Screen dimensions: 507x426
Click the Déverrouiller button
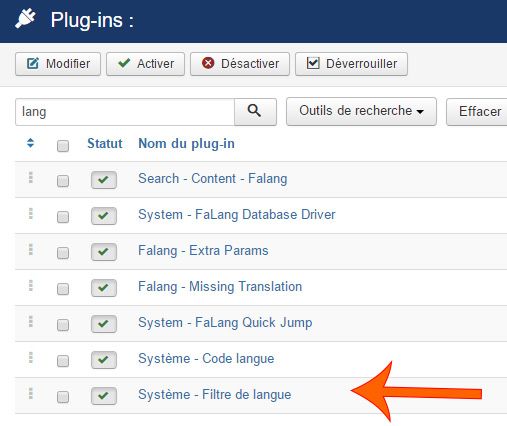pos(351,64)
